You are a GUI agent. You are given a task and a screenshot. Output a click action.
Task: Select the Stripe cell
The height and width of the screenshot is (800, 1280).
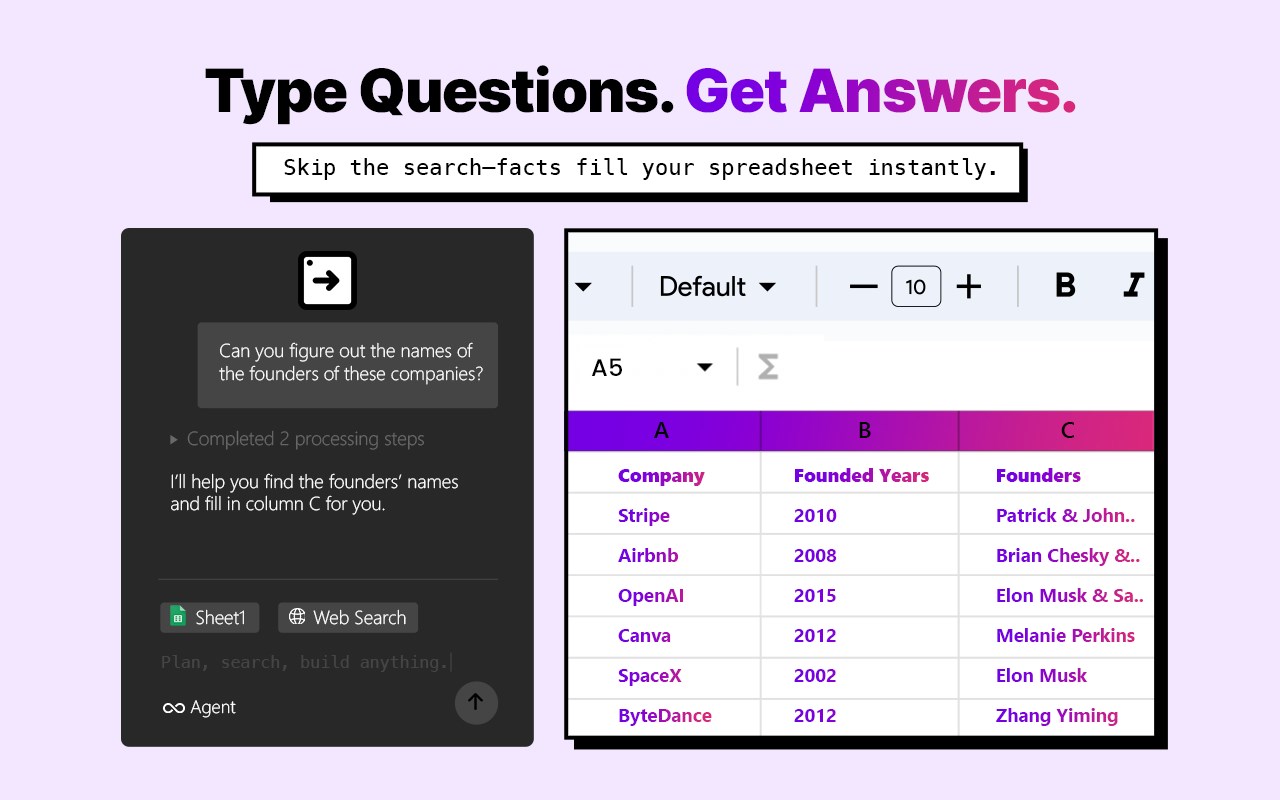(664, 515)
